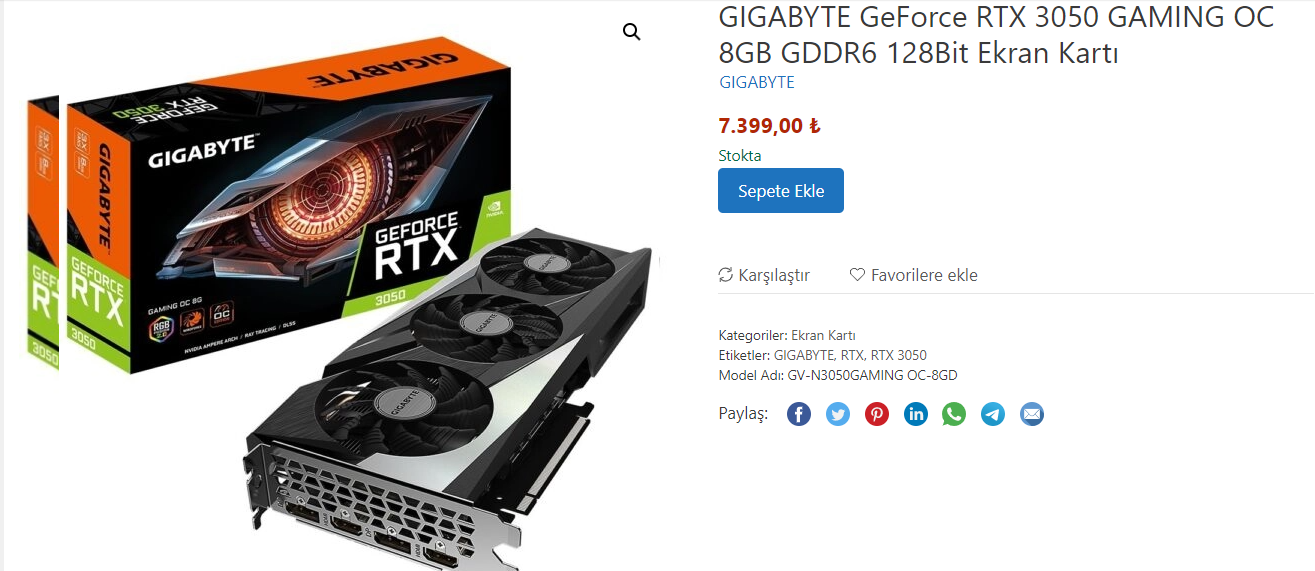Click the Karşılaştır compare arrows icon
This screenshot has width=1315, height=571.
pyautogui.click(x=726, y=275)
